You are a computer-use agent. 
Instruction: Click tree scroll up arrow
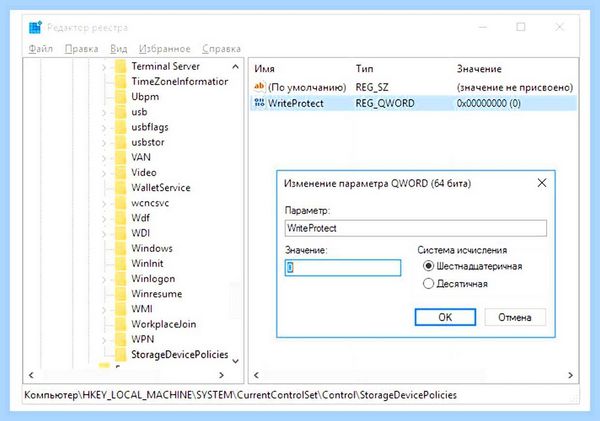[x=236, y=67]
